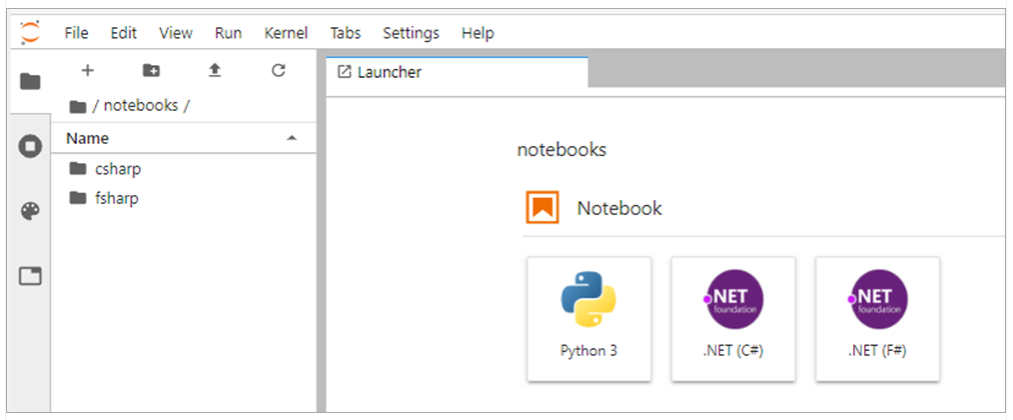This screenshot has height=420, width=1013.
Task: Open the Run menu
Action: (228, 33)
